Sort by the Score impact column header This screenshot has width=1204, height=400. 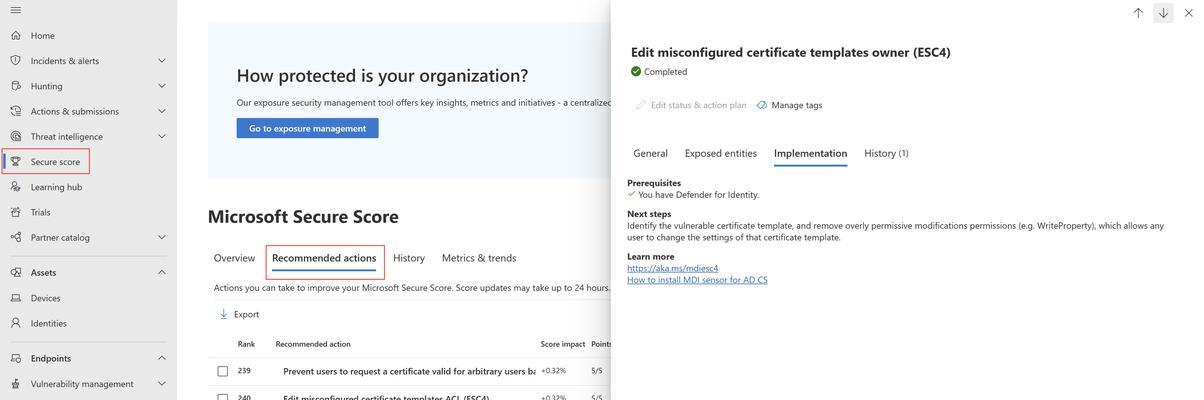click(563, 344)
